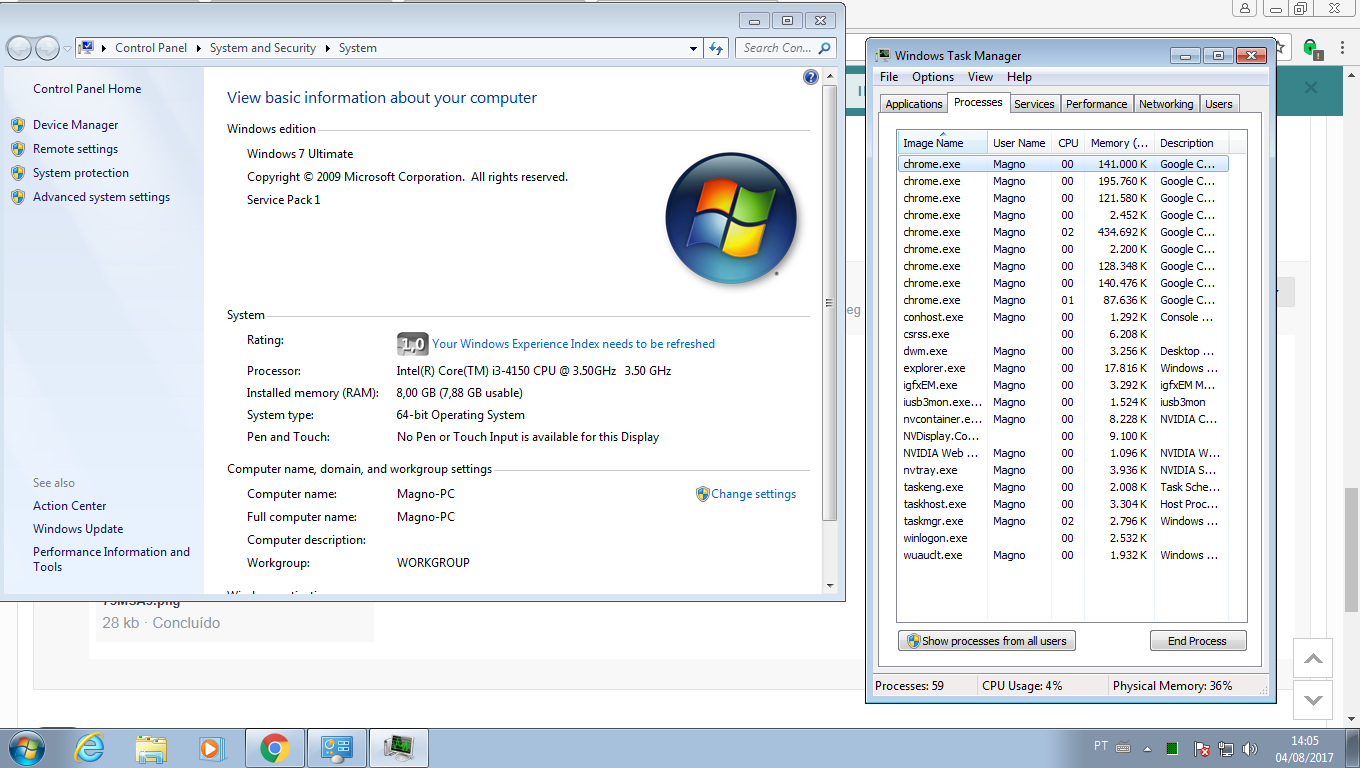
Task: Click the keyboard icon in the language bar
Action: pos(1122,747)
